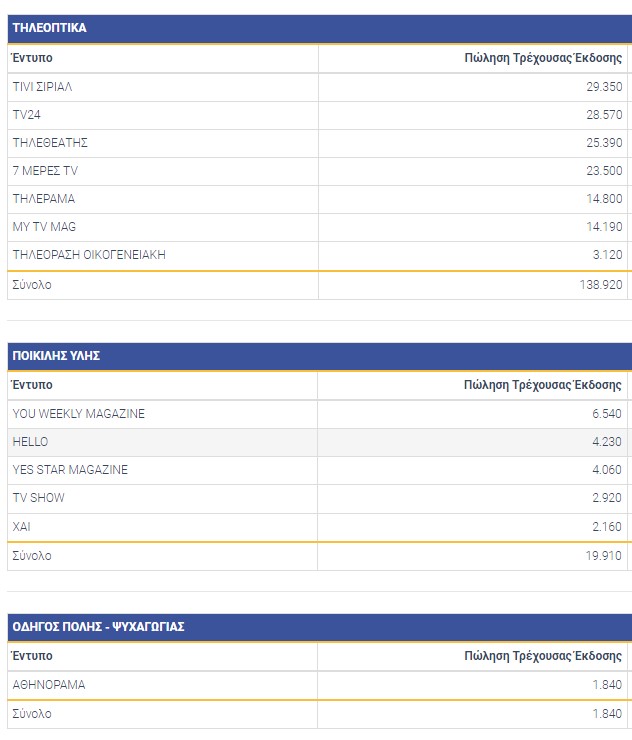Click the 19.910 total sales value
632x740 pixels.
604,556
